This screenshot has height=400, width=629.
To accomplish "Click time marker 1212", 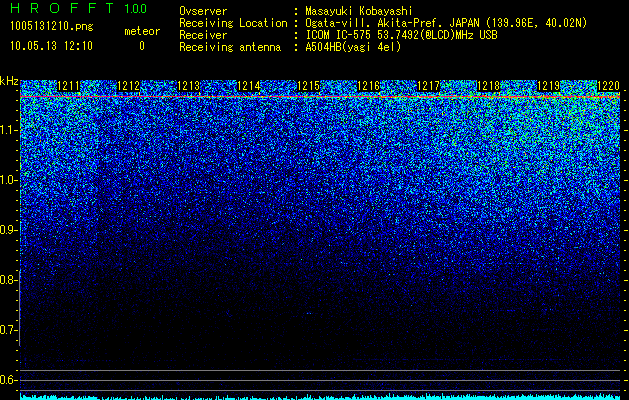I will pyautogui.click(x=128, y=86).
